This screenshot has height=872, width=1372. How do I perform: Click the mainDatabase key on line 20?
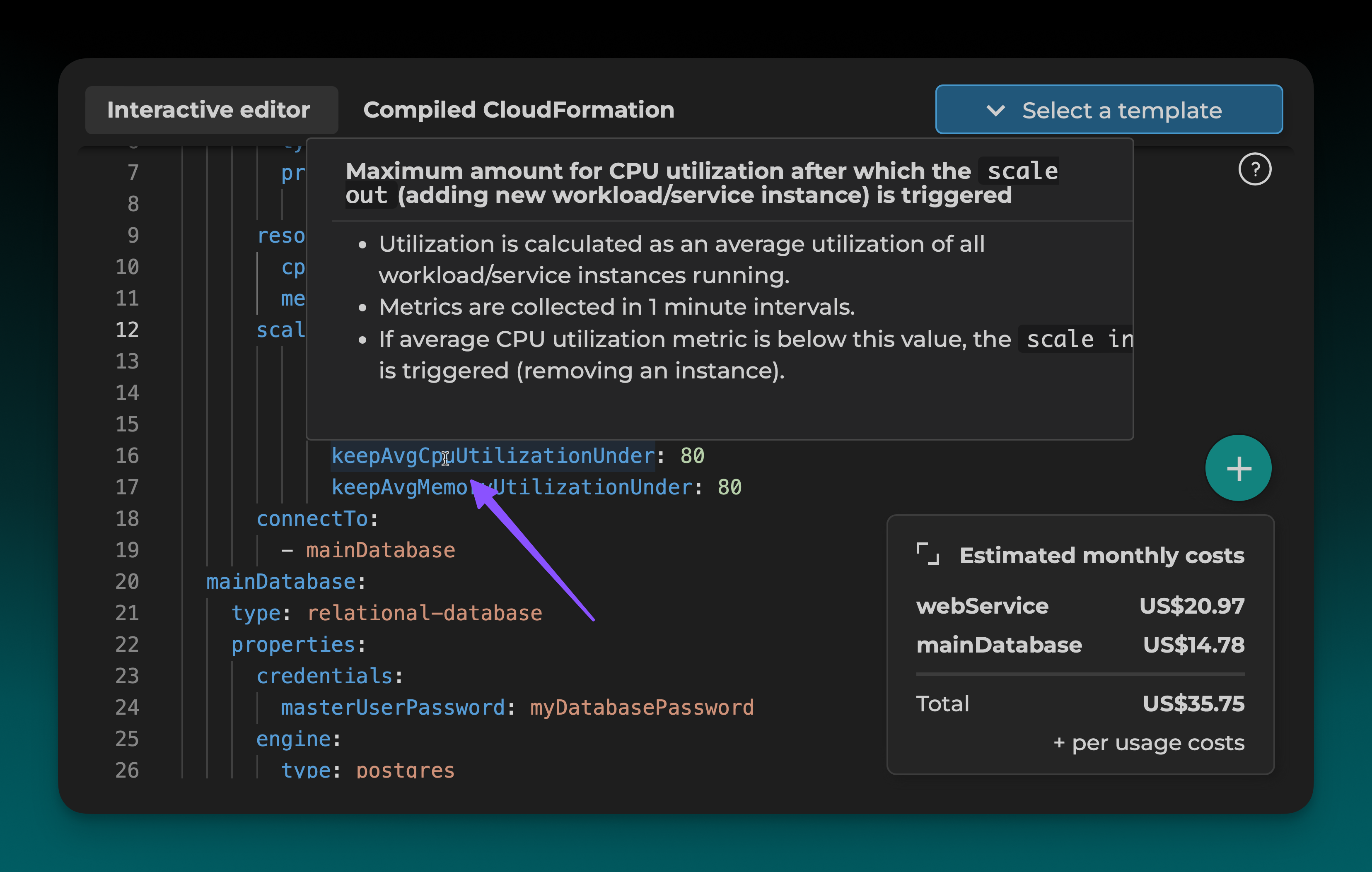pyautogui.click(x=281, y=581)
